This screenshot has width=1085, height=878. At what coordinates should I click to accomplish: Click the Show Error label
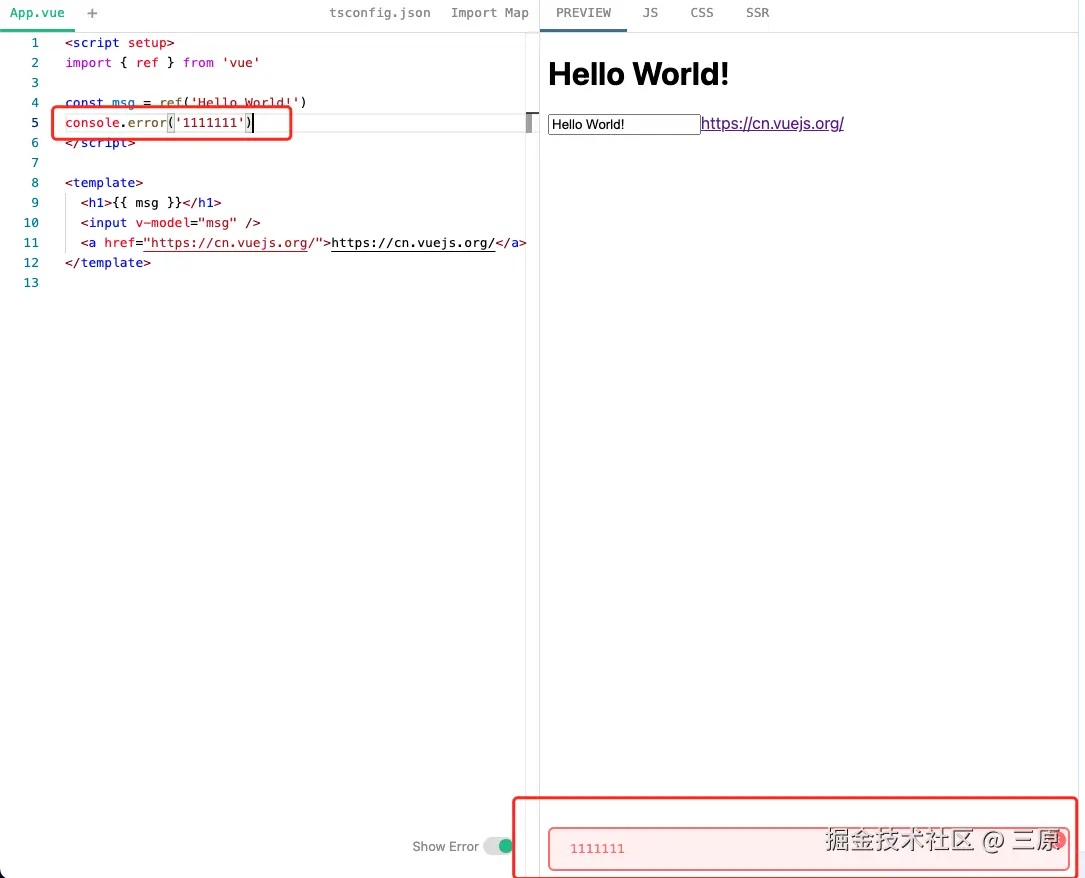tap(445, 846)
